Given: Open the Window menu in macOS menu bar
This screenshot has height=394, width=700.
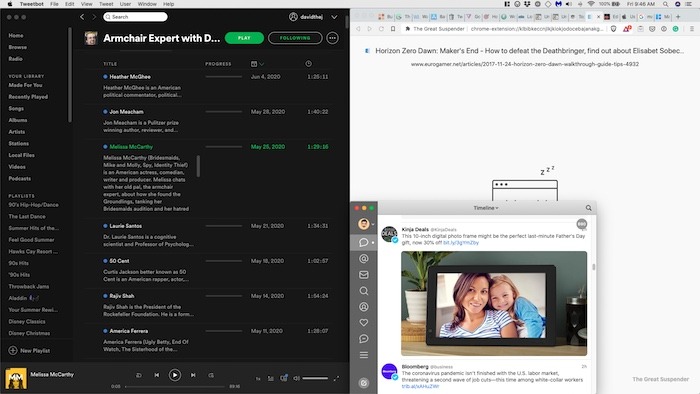Looking at the screenshot, I should 147,4.
